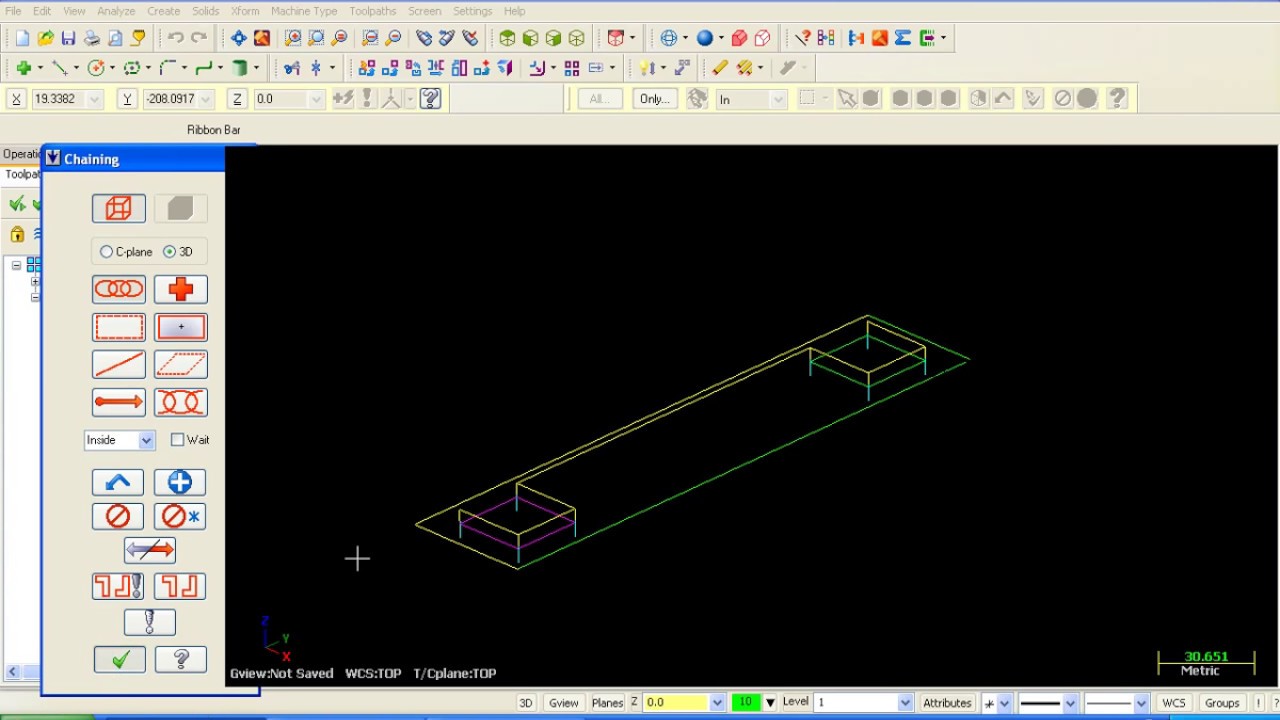Select the Chain option with linked rings
This screenshot has height=720, width=1280.
click(x=119, y=289)
